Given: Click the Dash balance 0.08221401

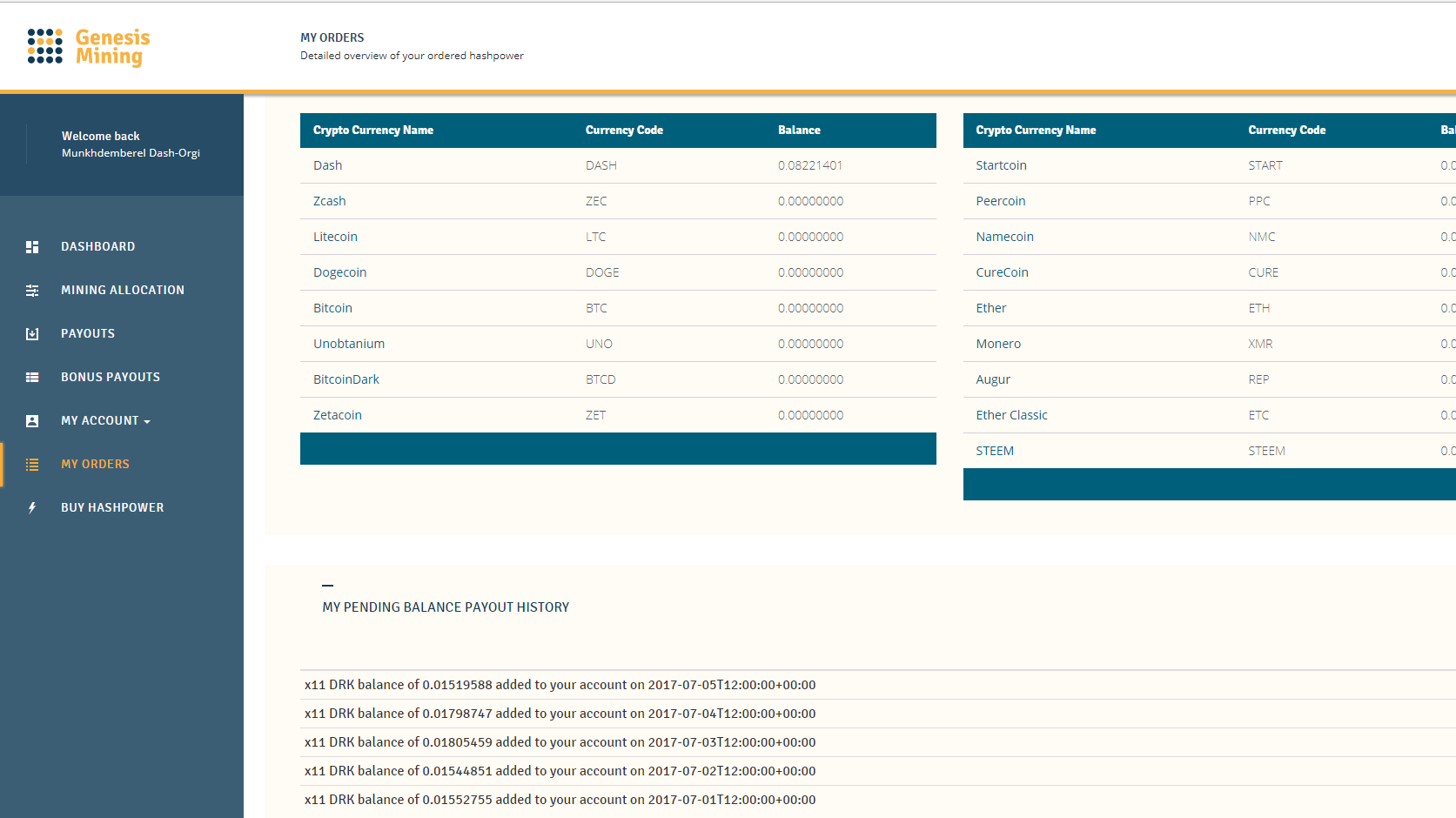Looking at the screenshot, I should 810,165.
